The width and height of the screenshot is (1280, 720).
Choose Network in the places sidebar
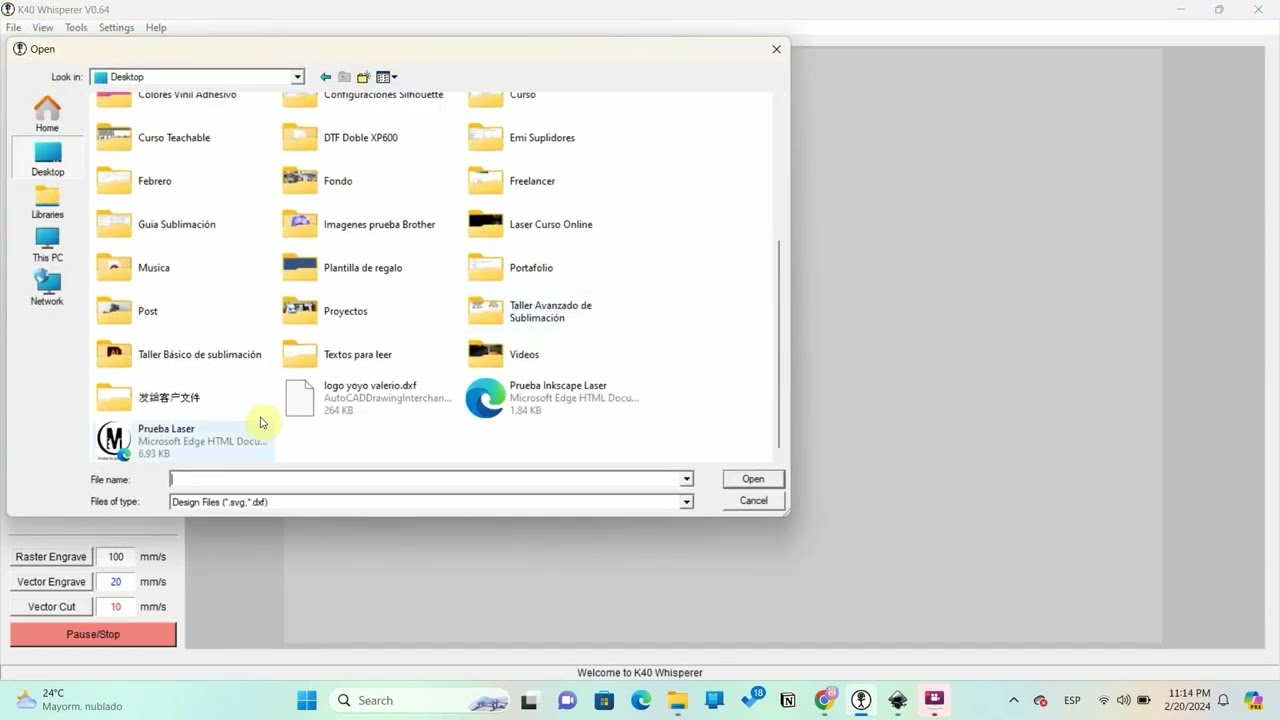coord(47,288)
